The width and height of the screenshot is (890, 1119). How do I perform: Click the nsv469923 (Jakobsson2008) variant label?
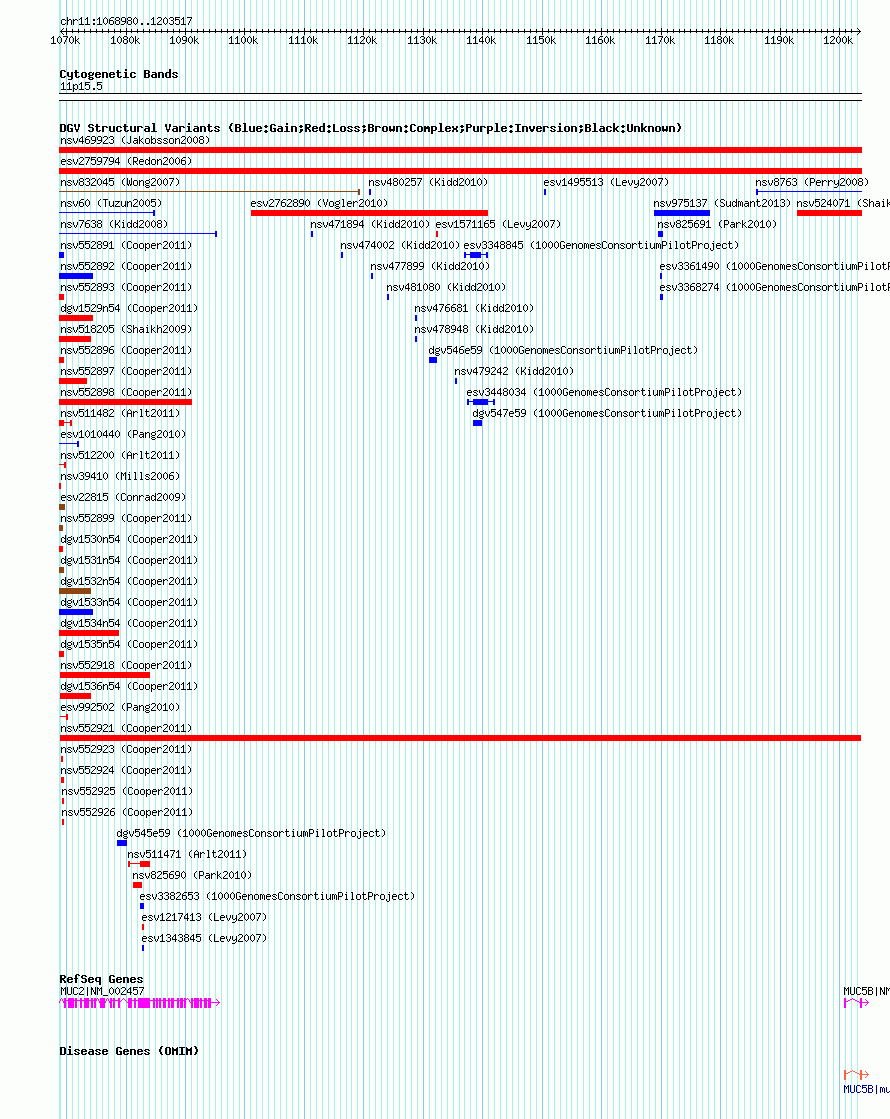click(x=135, y=141)
